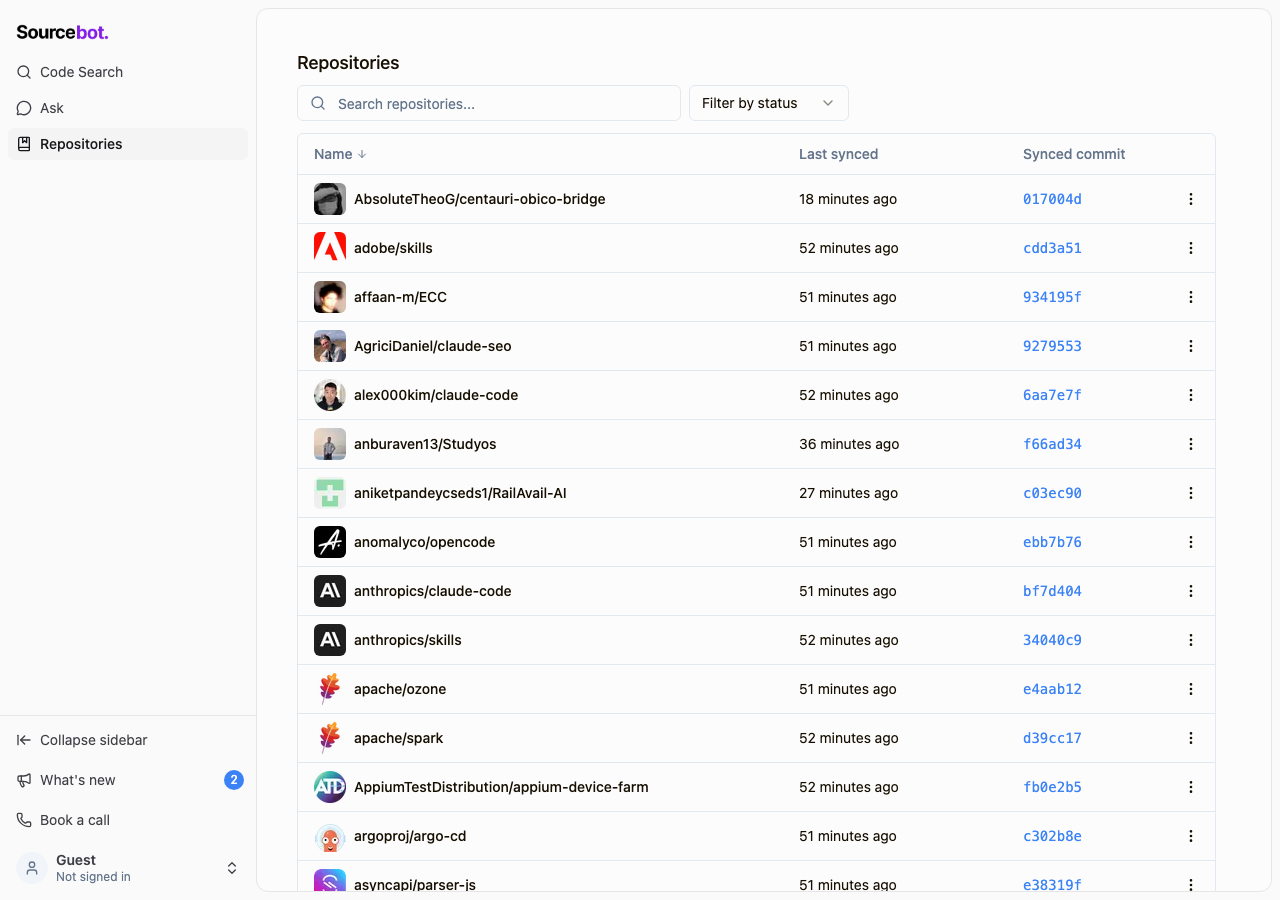Open the Ask page
The height and width of the screenshot is (900, 1280).
(x=128, y=108)
